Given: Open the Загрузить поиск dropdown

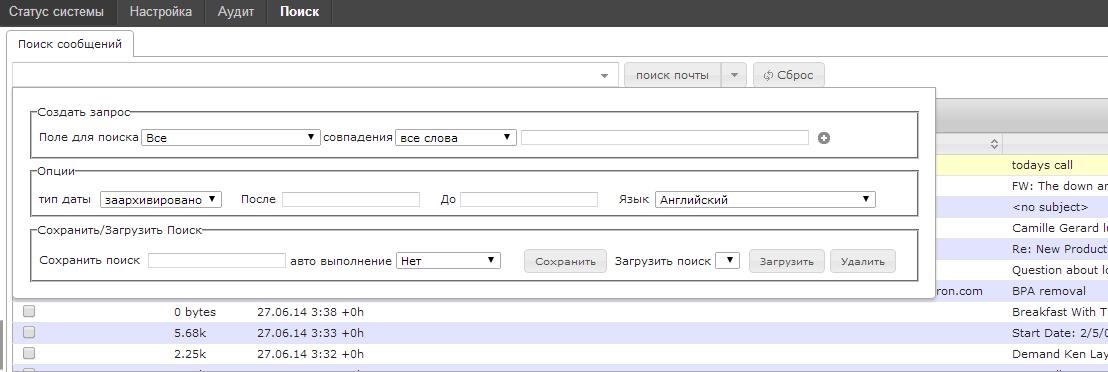Looking at the screenshot, I should (727, 261).
